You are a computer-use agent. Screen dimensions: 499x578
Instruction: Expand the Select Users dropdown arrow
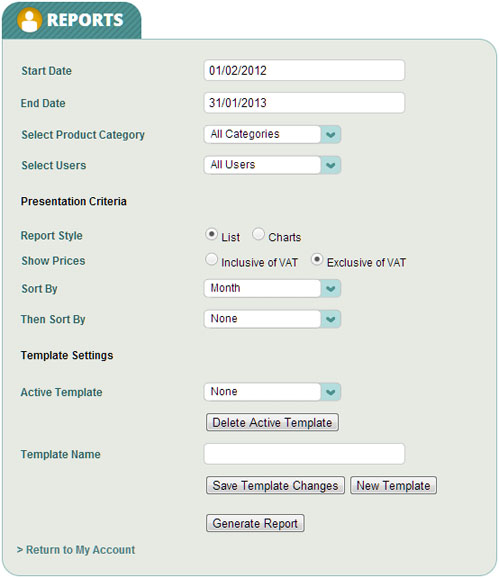click(x=331, y=165)
